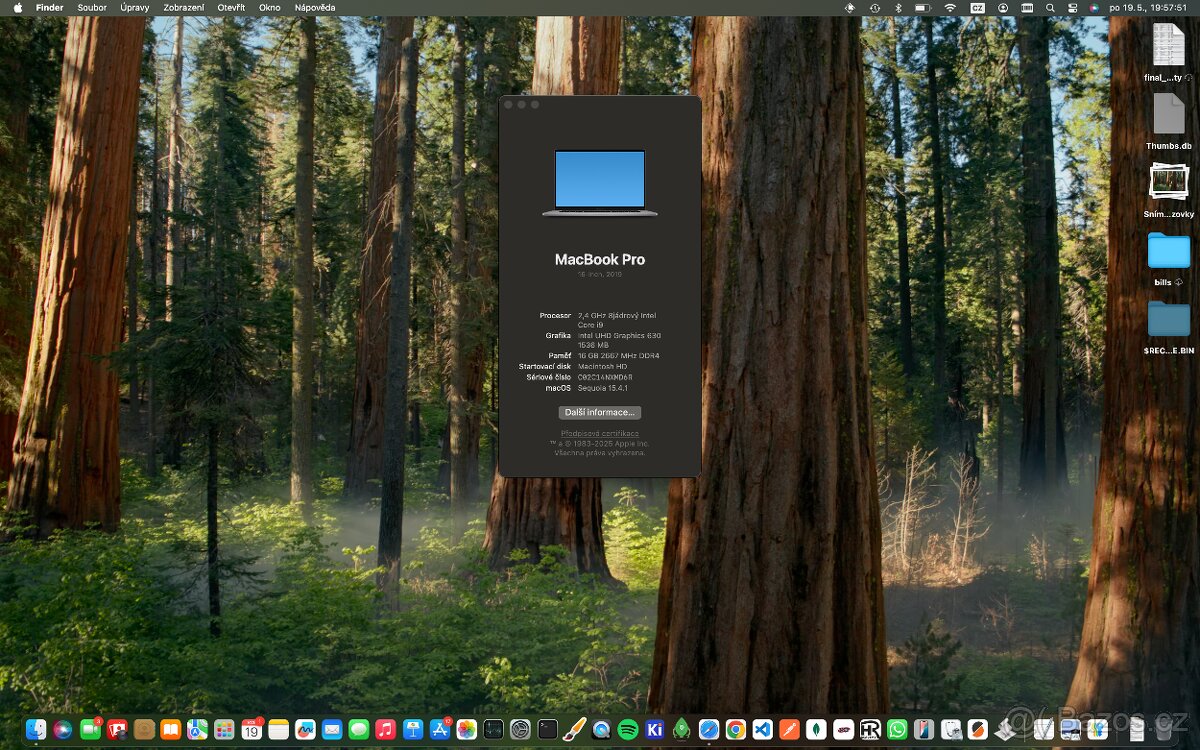Select the $REC...E.BIN folder on desktop

pyautogui.click(x=1169, y=328)
